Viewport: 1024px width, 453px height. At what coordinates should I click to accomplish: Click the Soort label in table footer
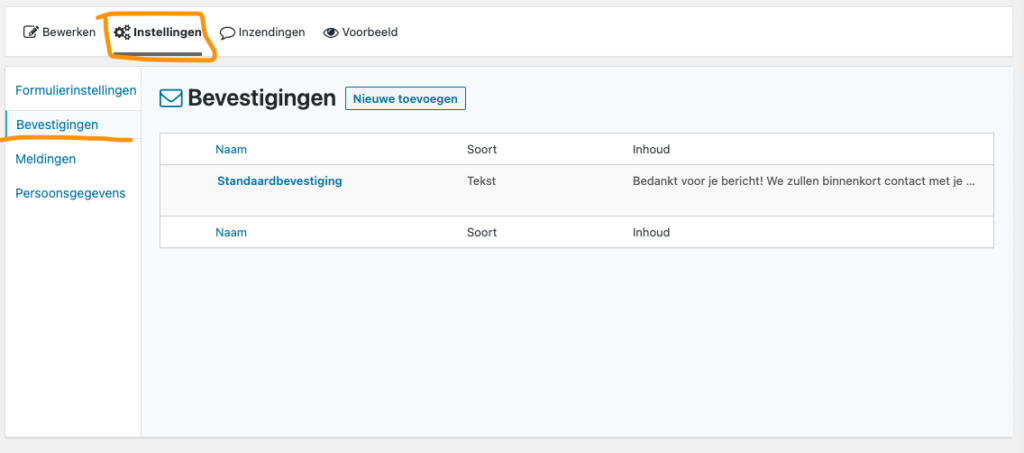(x=482, y=232)
